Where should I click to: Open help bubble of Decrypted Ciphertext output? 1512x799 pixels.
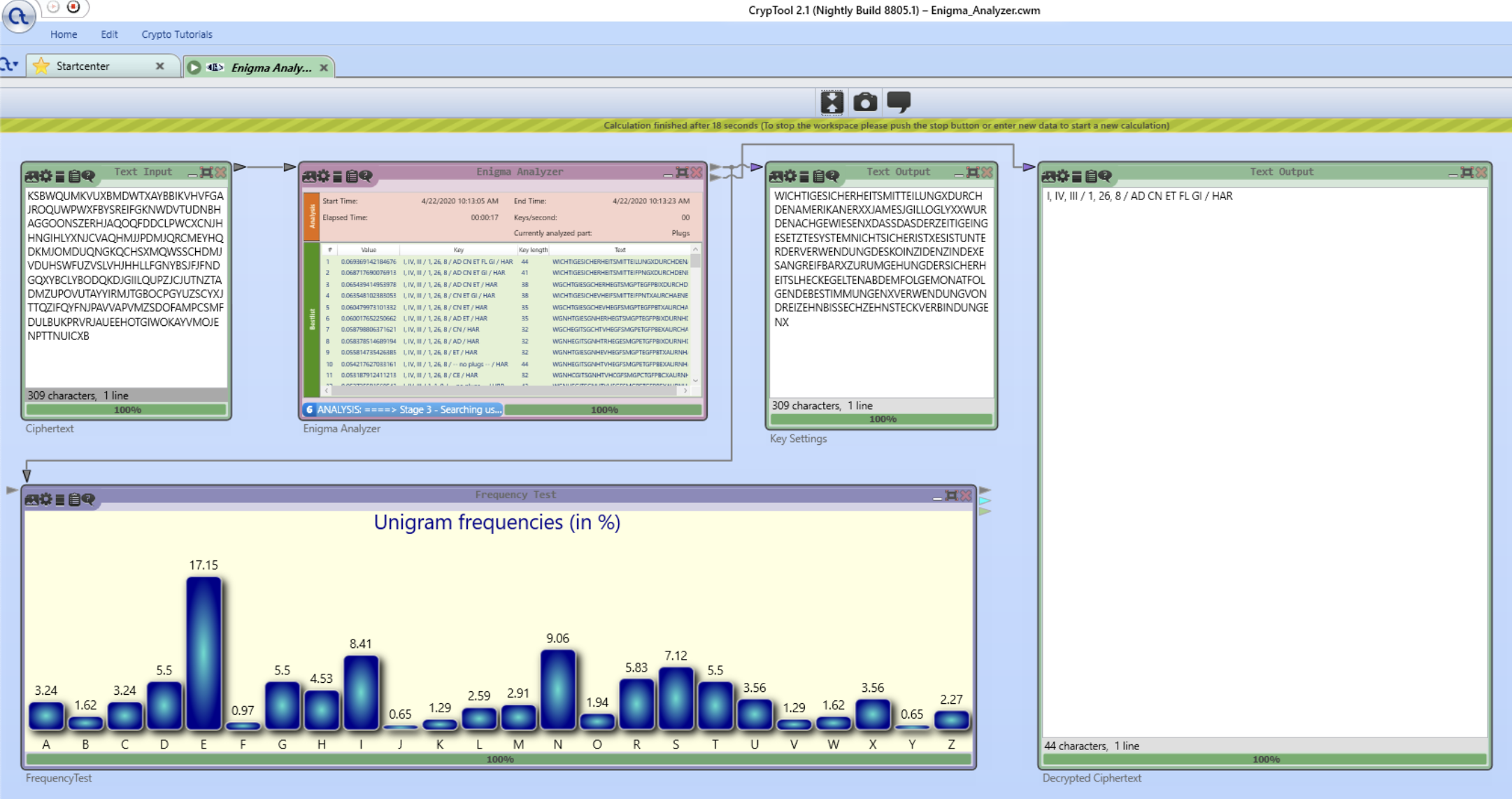click(1105, 176)
